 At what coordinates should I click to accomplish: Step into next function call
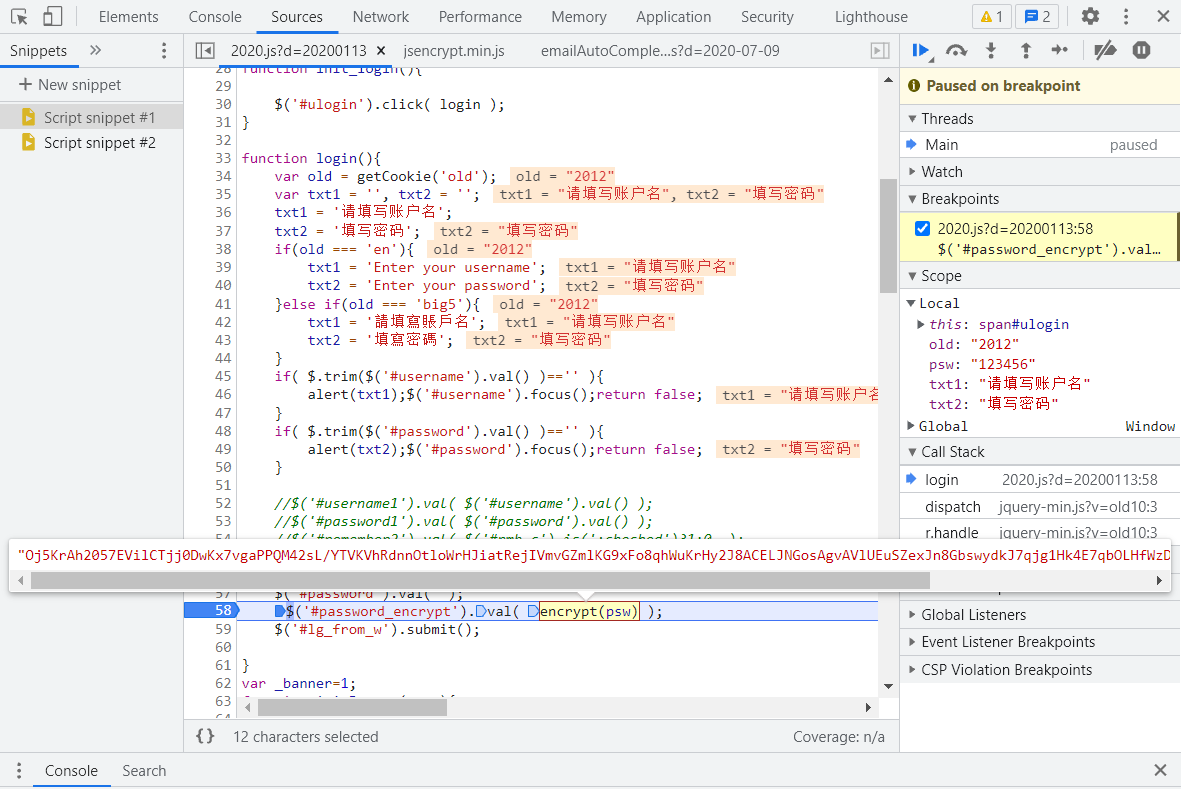991,48
